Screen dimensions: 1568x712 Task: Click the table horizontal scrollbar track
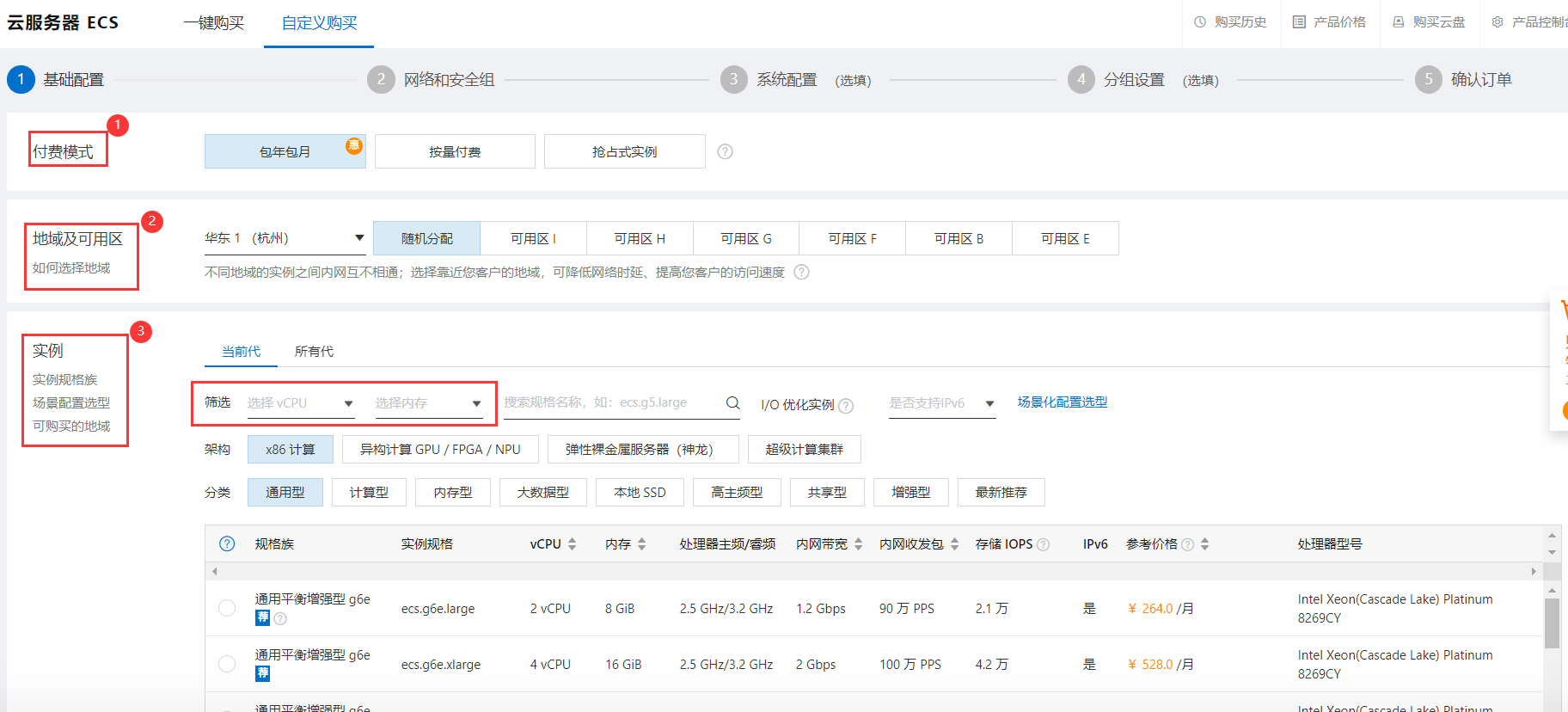tap(873, 571)
